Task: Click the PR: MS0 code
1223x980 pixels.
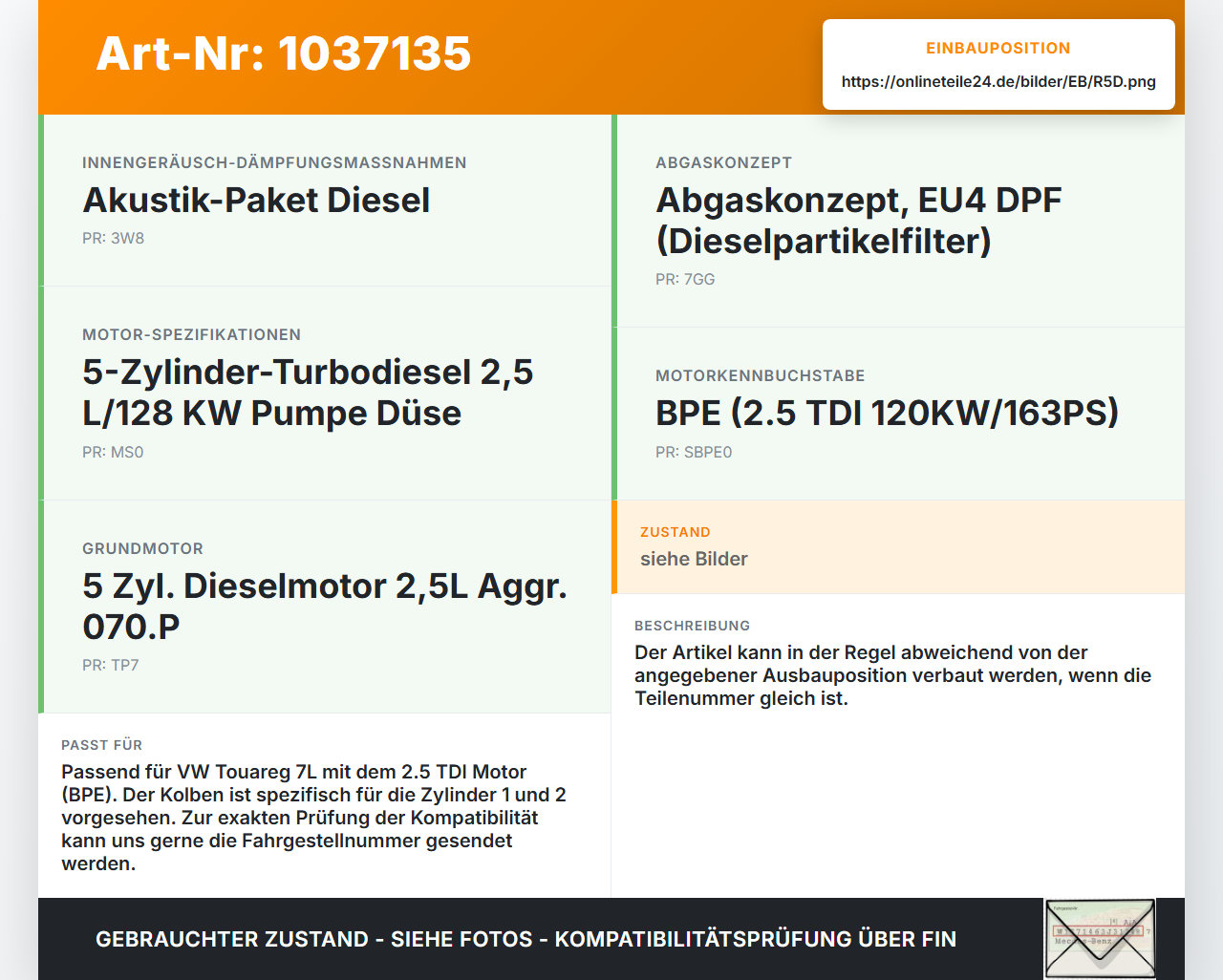Action: point(113,452)
